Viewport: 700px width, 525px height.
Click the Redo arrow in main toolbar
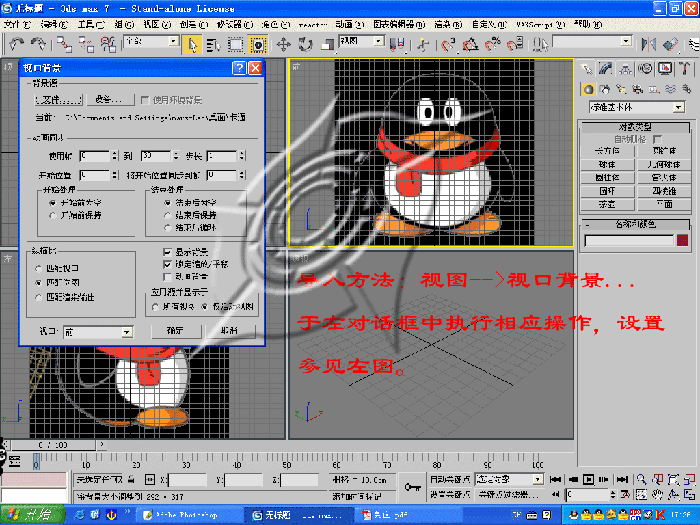pyautogui.click(x=38, y=44)
